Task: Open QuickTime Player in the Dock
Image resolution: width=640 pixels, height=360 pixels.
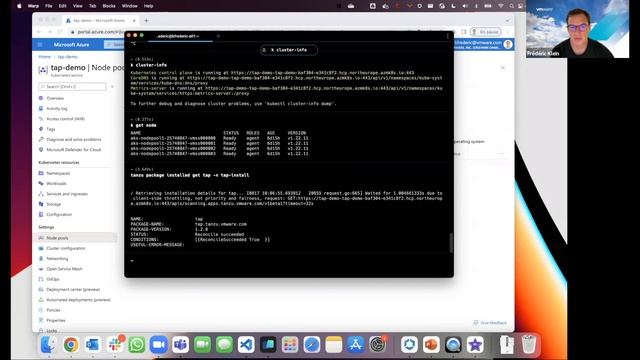Action: [x=453, y=345]
